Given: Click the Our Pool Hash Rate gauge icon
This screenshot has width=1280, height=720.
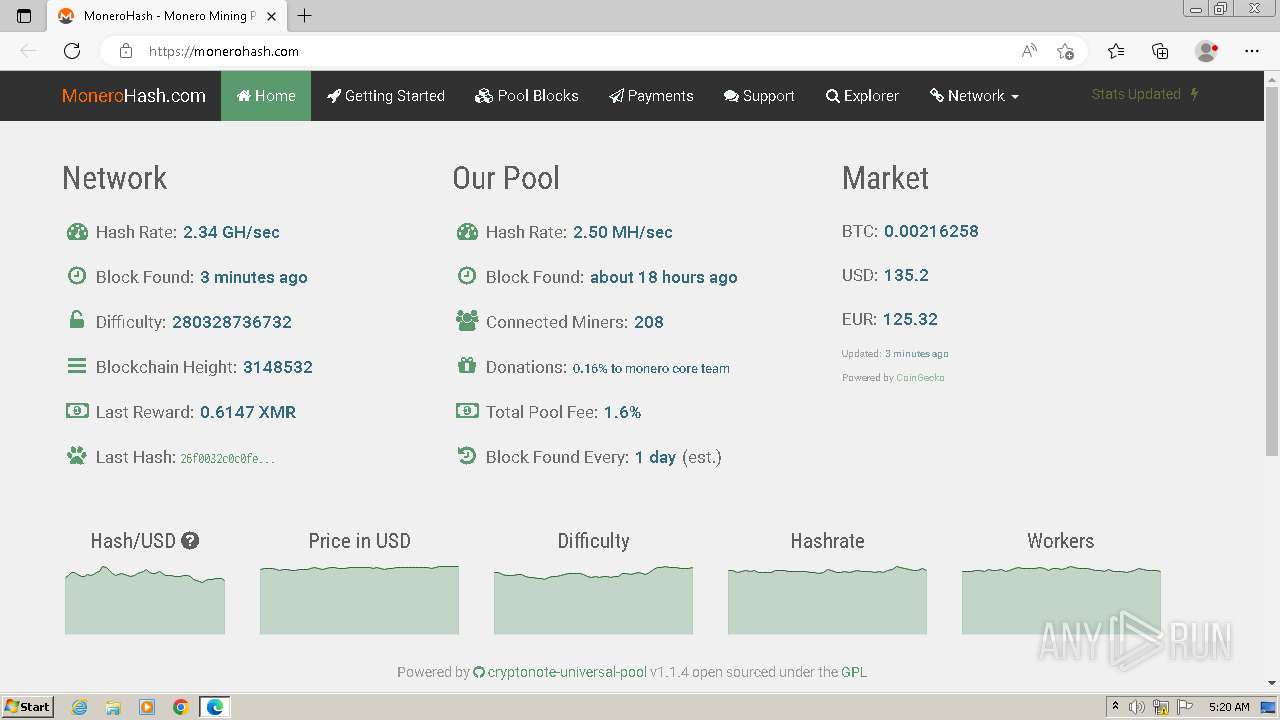Looking at the screenshot, I should 467,232.
